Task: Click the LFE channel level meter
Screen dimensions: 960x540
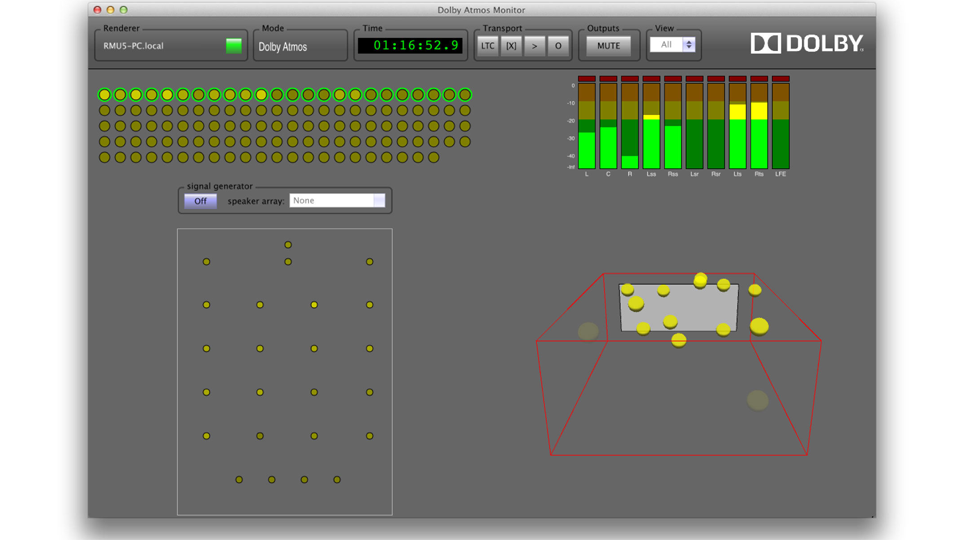Action: click(x=781, y=126)
